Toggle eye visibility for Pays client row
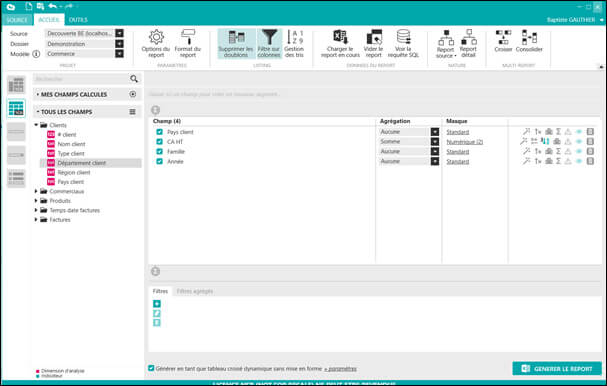Viewport: 607px width, 386px height. tap(579, 132)
